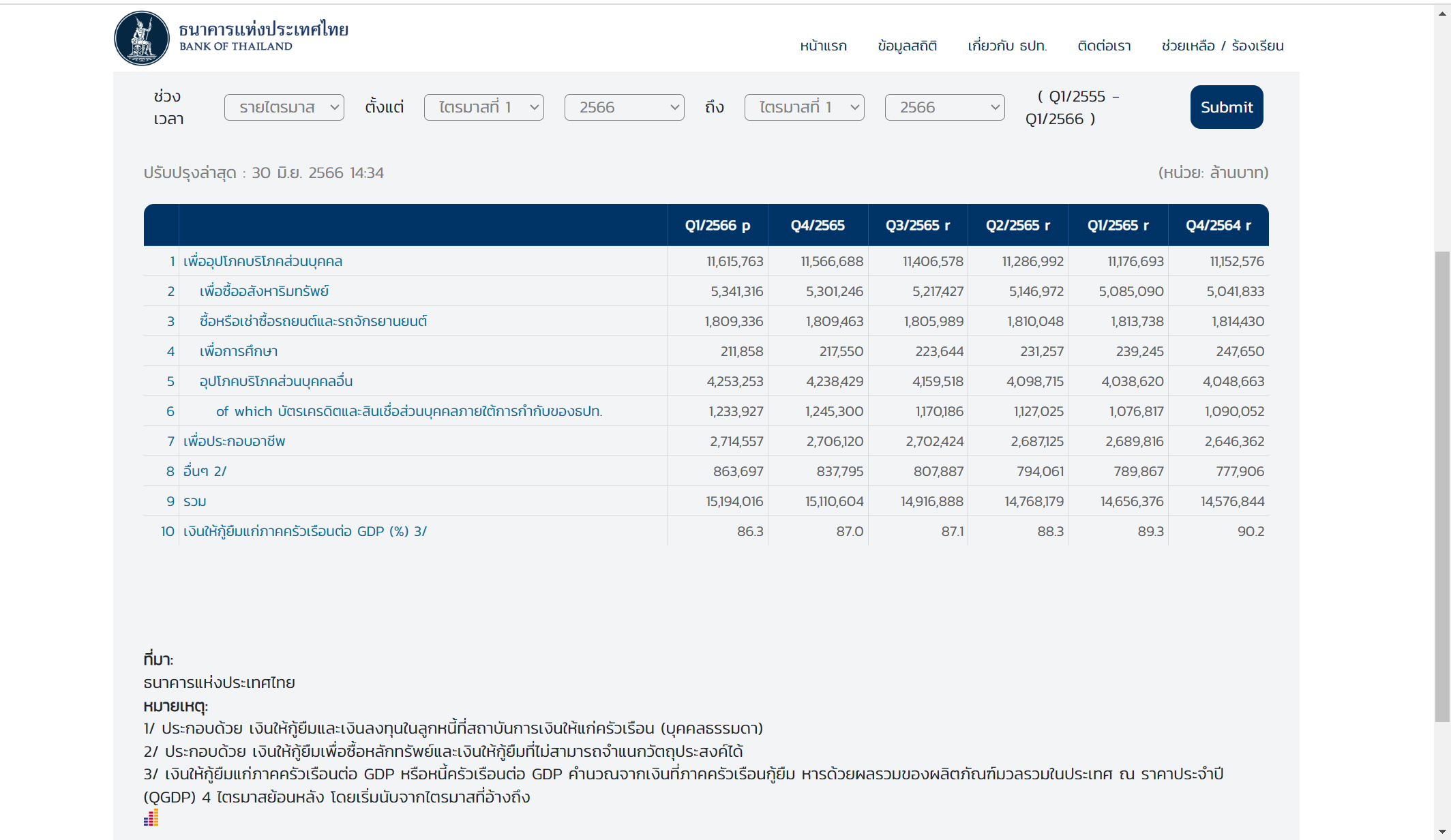Screen dimensions: 1451x840
Task: Click the household debt to GDP row link
Action: click(305, 531)
